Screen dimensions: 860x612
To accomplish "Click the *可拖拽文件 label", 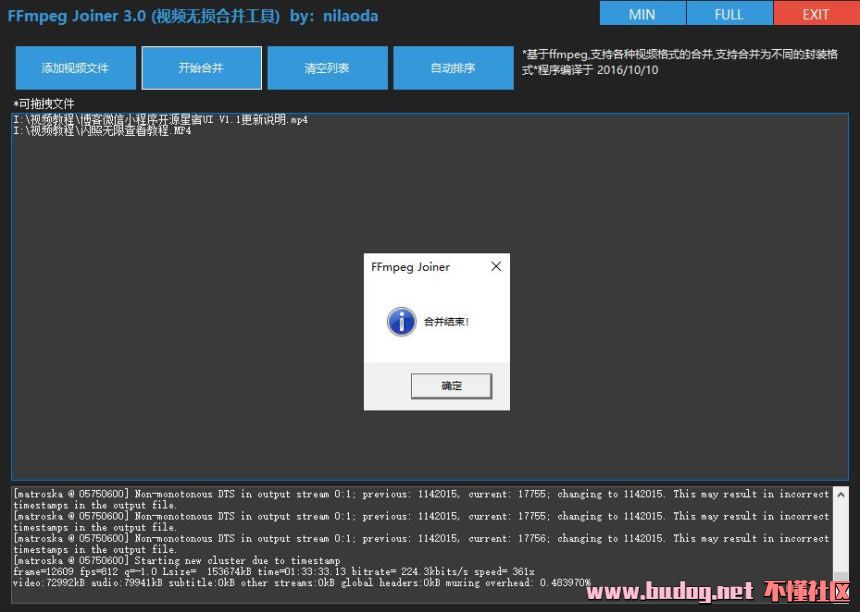I will [x=44, y=104].
